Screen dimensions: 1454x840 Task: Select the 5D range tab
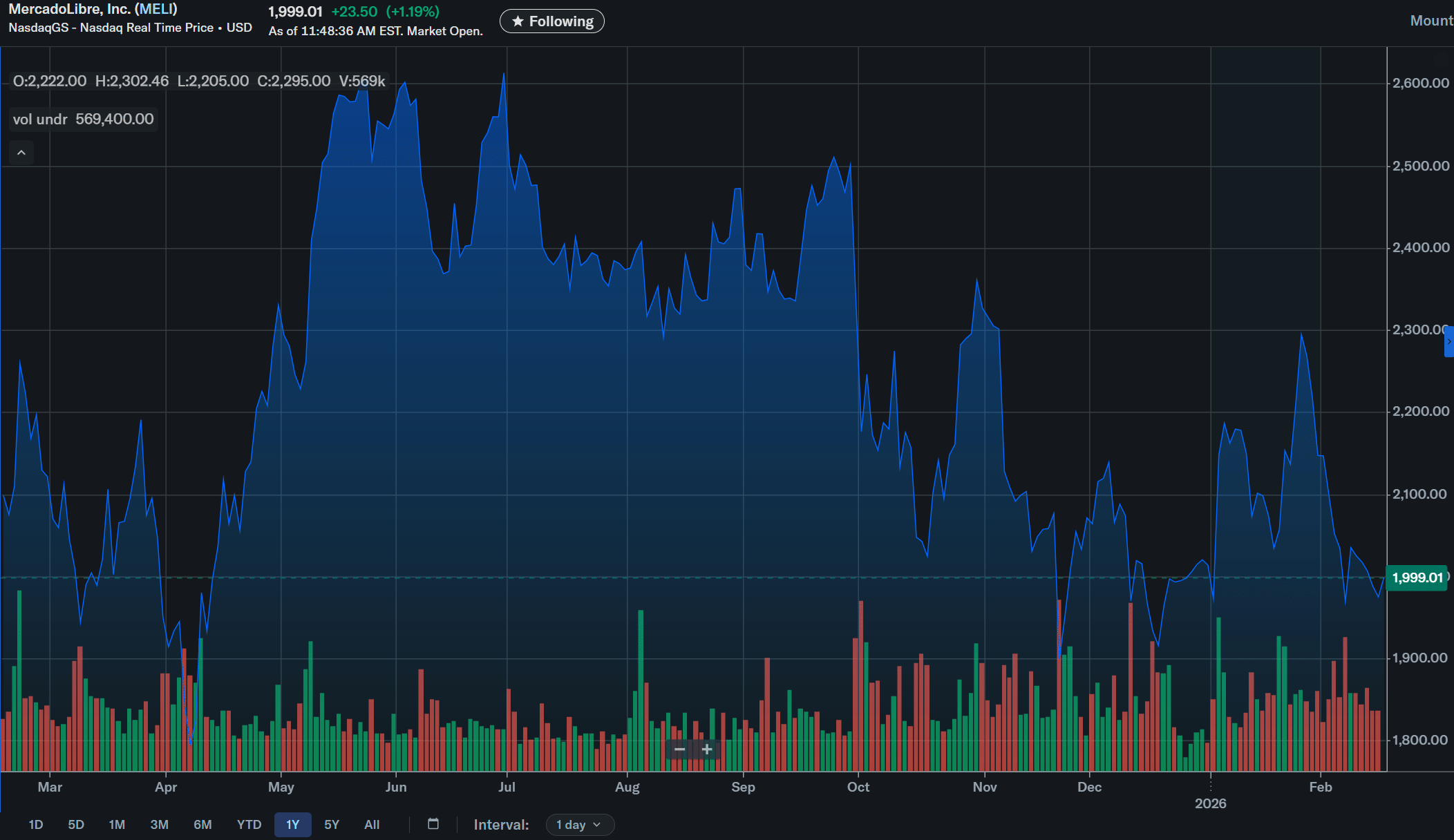[x=76, y=825]
